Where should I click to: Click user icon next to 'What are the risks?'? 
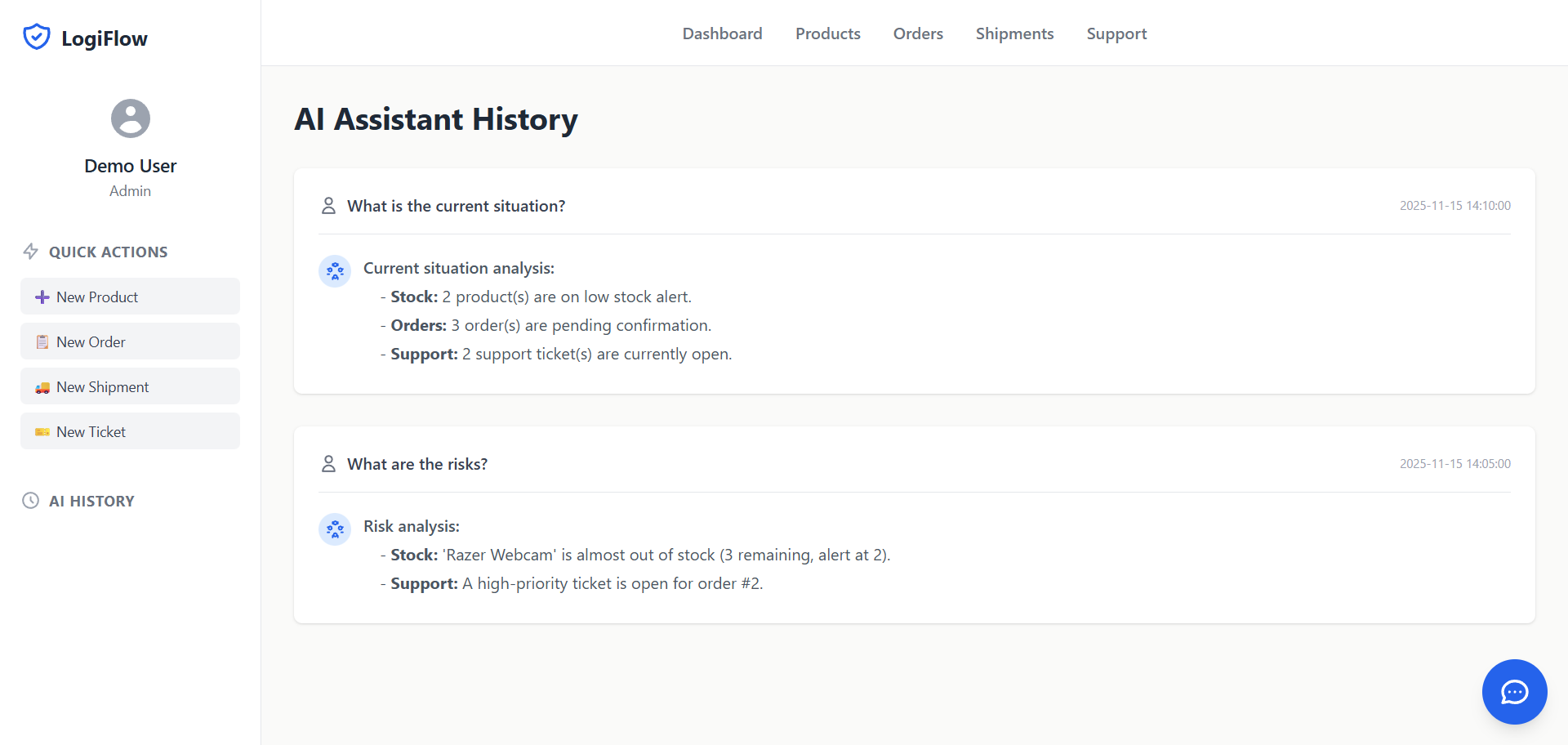328,464
